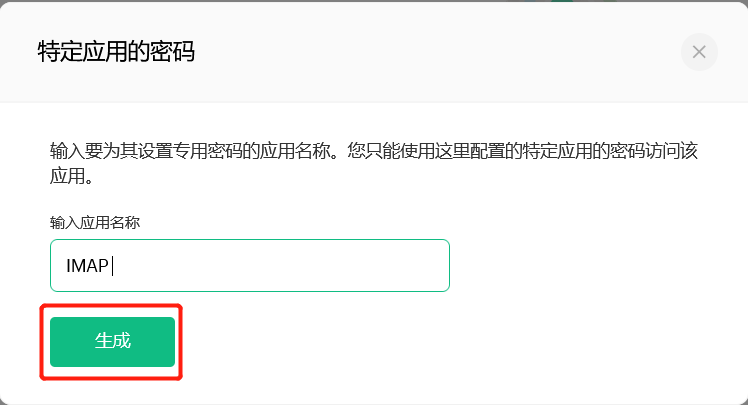
Task: Place cursor in empty part of name field
Action: [x=286, y=265]
